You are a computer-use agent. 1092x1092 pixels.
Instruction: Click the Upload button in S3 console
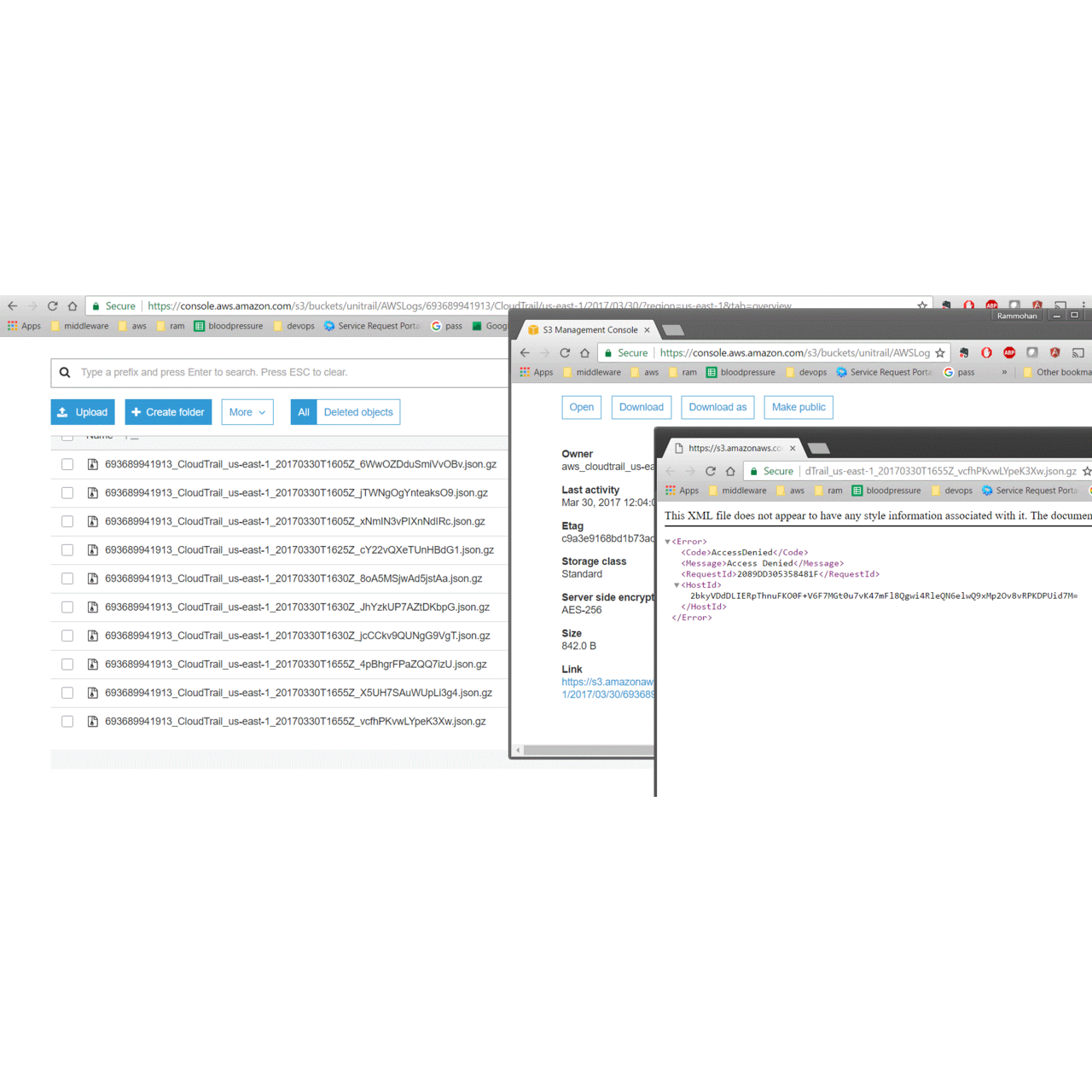[83, 412]
